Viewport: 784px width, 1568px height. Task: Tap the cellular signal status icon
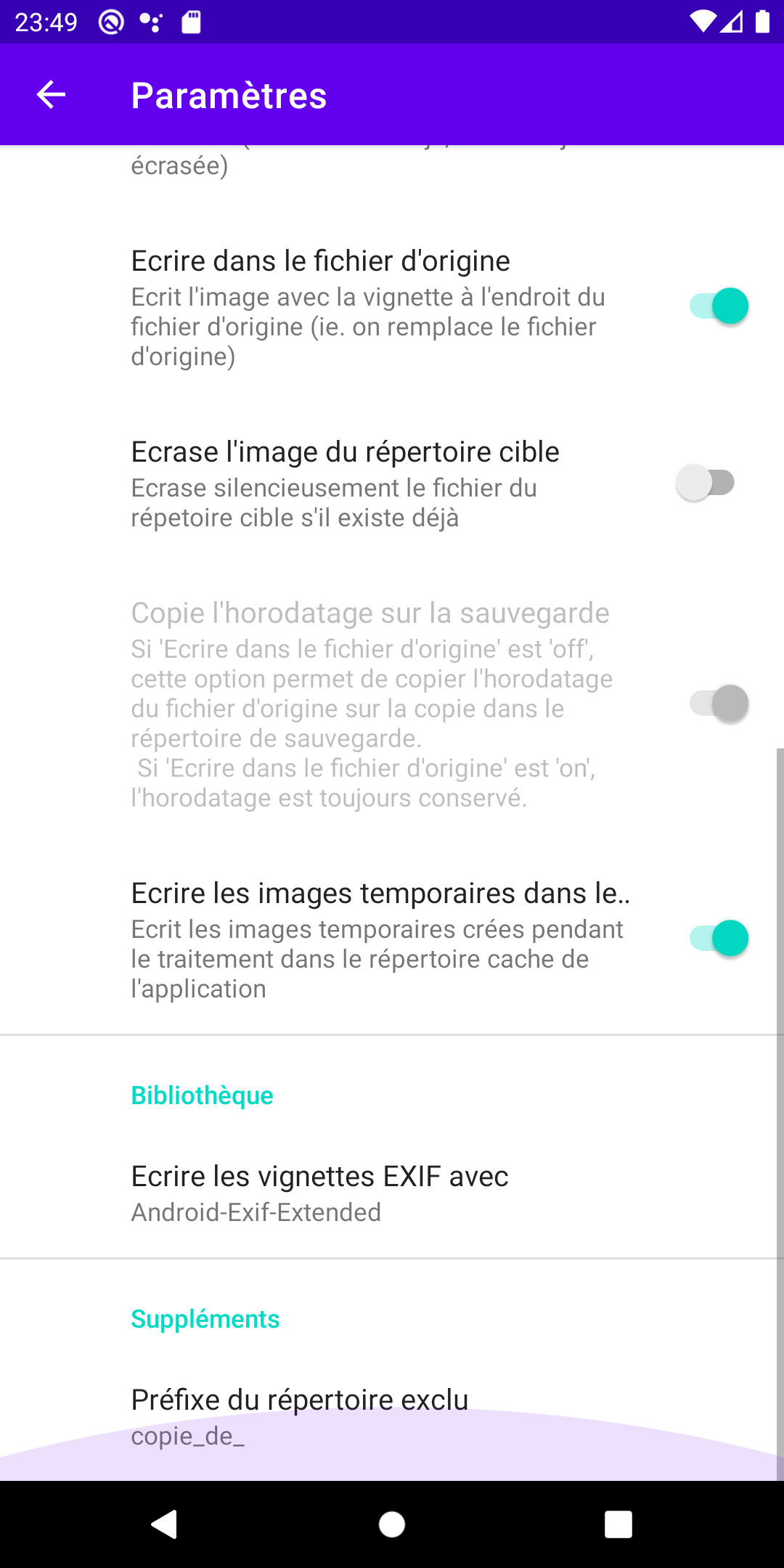click(x=732, y=22)
